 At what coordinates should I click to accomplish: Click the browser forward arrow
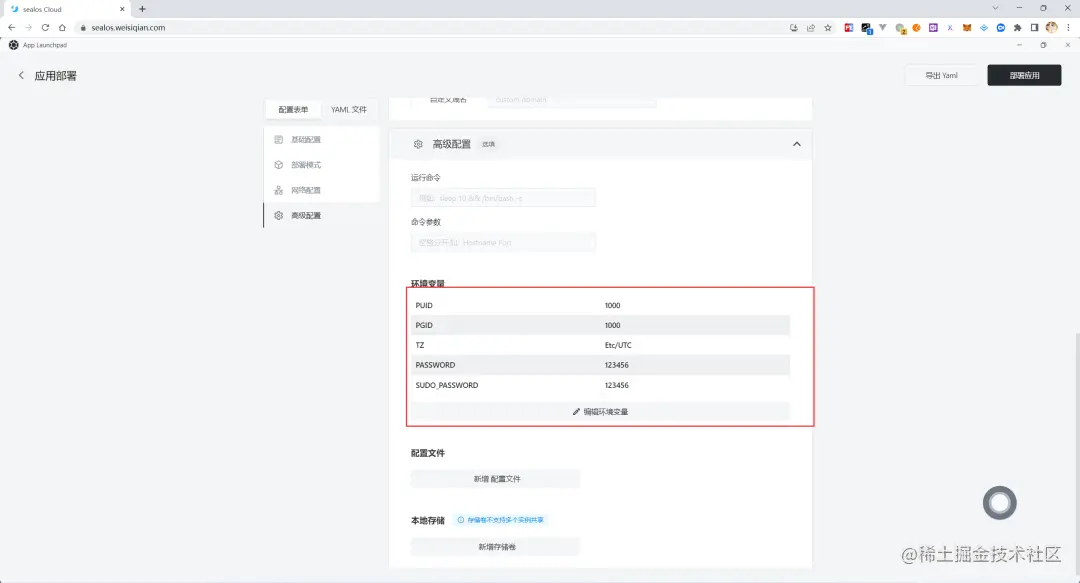pos(28,28)
